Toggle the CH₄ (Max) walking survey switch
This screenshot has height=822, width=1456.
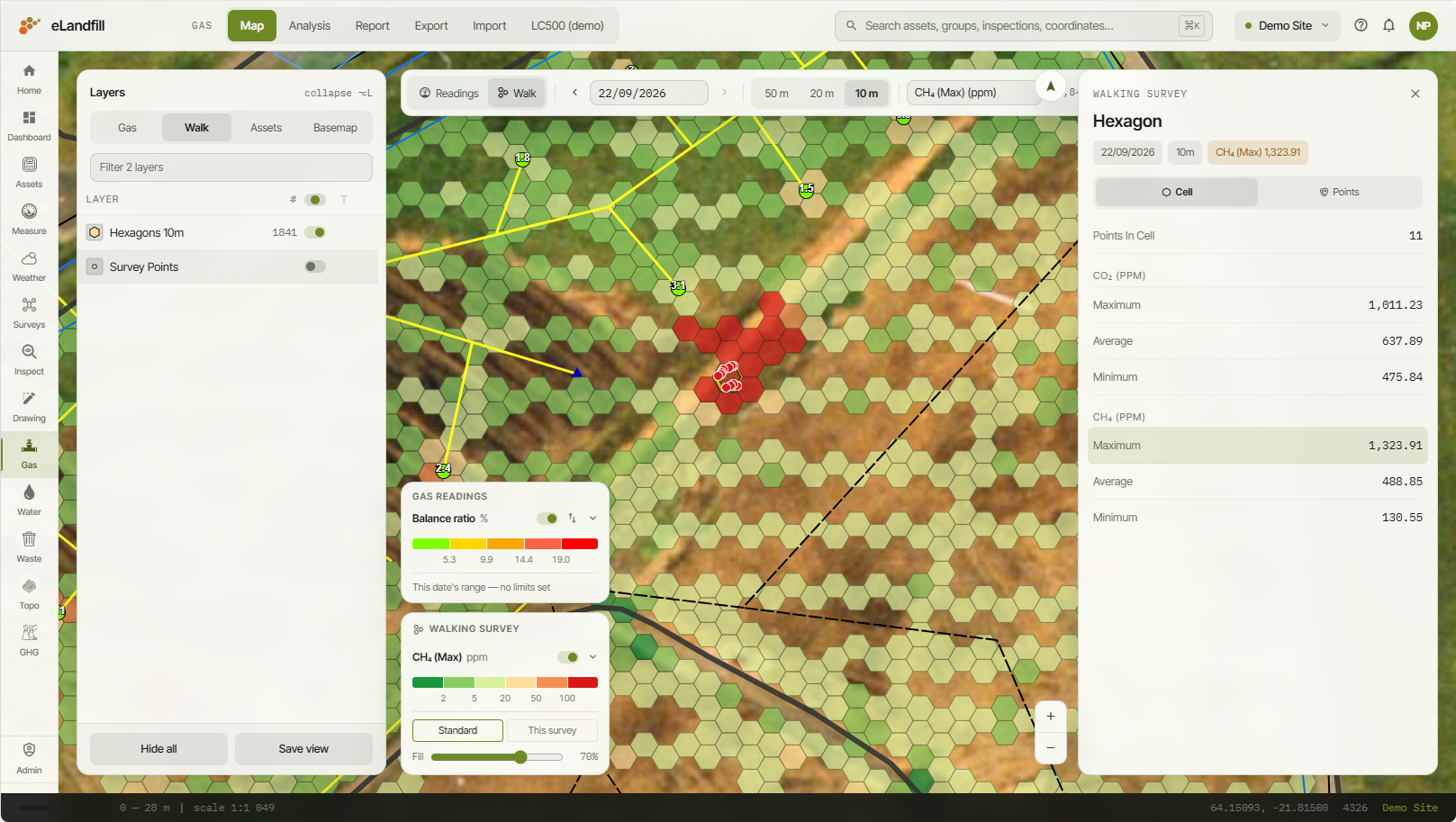click(568, 657)
